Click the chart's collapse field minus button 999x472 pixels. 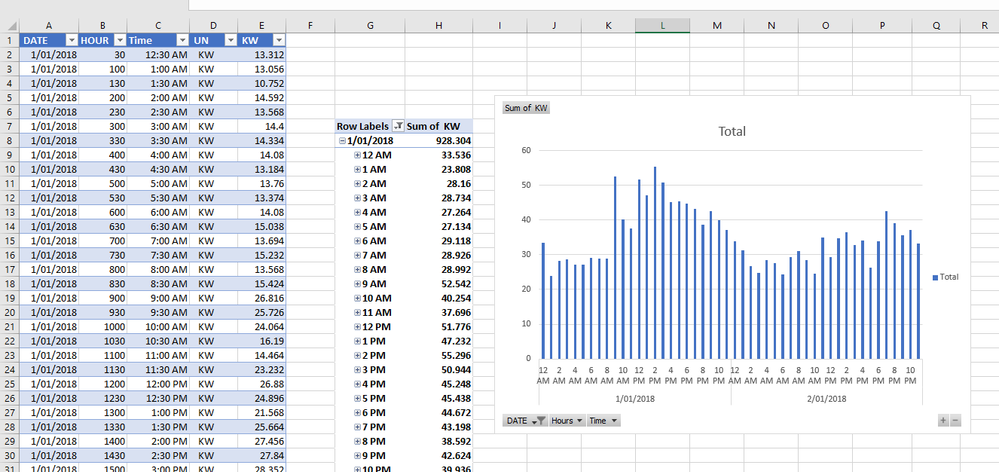pyautogui.click(x=954, y=421)
